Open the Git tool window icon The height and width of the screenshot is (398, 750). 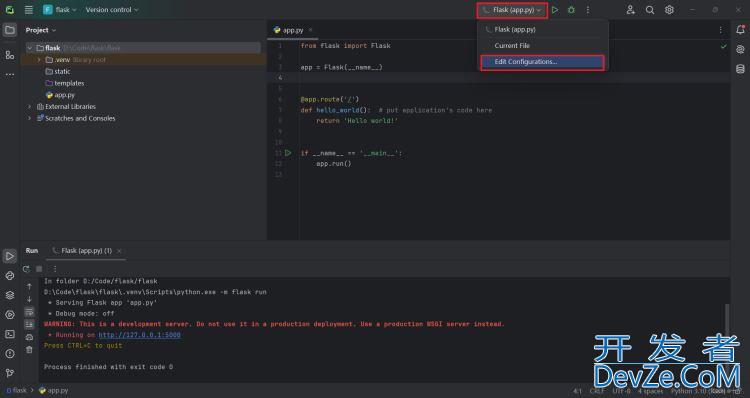coord(10,373)
